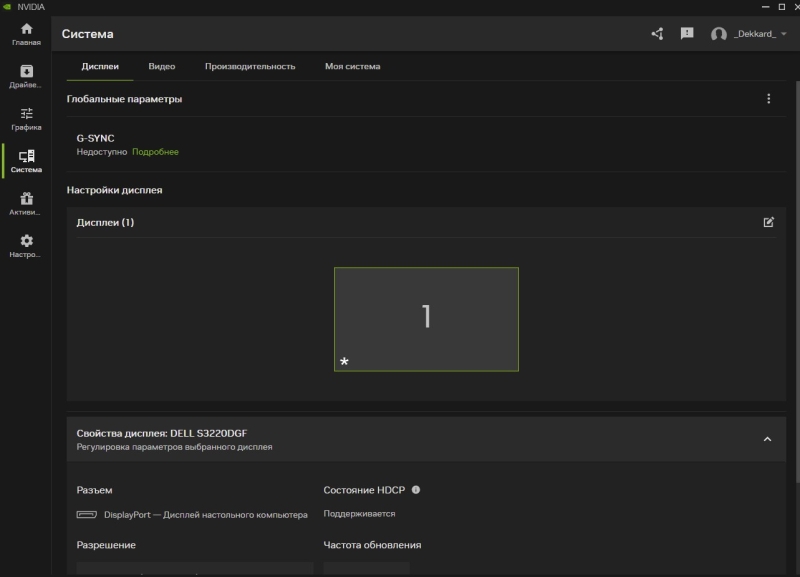The width and height of the screenshot is (800, 577).
Task: Open feedback via the exclamation speech bubble icon
Action: coord(687,33)
